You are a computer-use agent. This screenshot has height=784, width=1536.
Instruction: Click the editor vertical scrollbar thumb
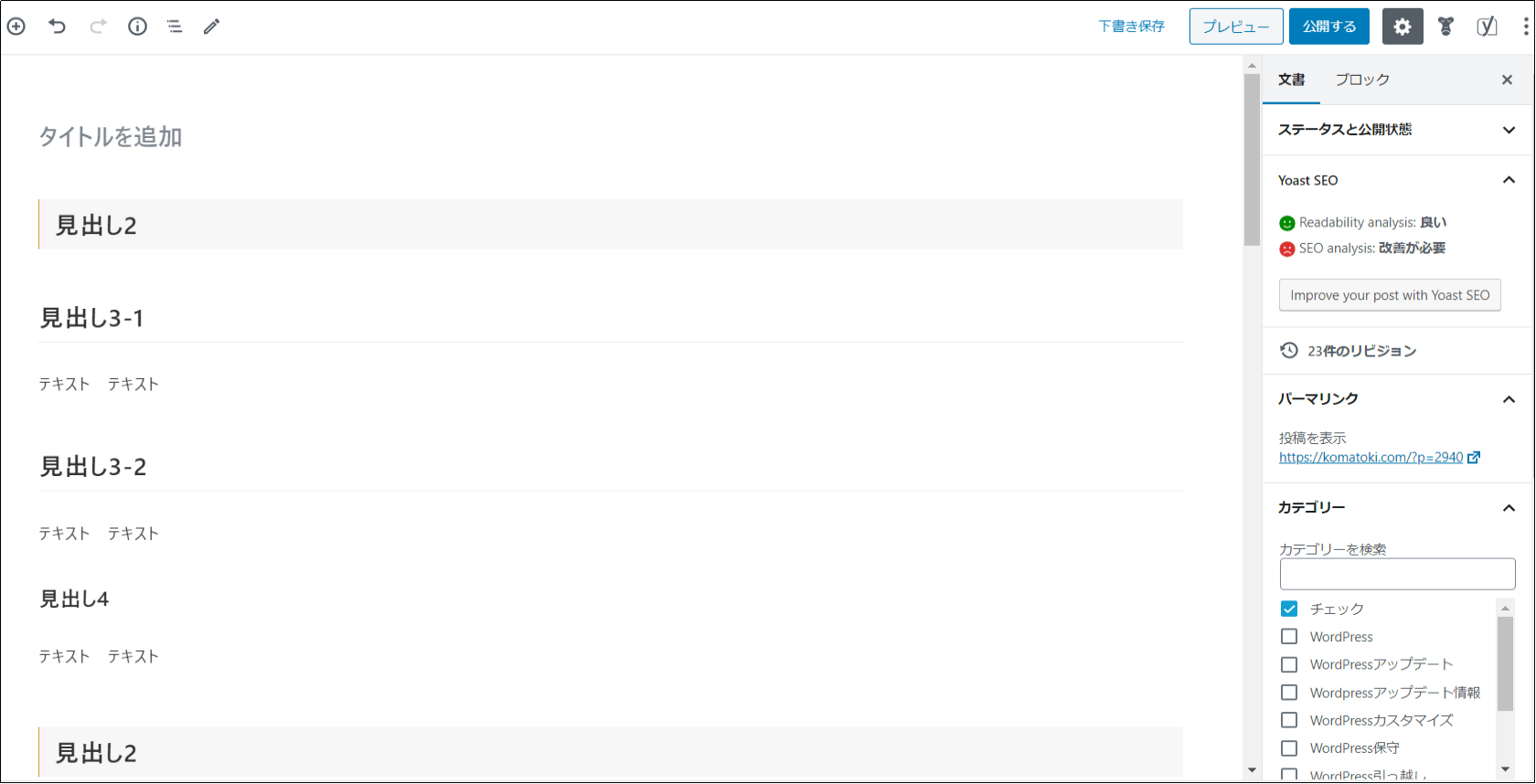pos(1252,160)
